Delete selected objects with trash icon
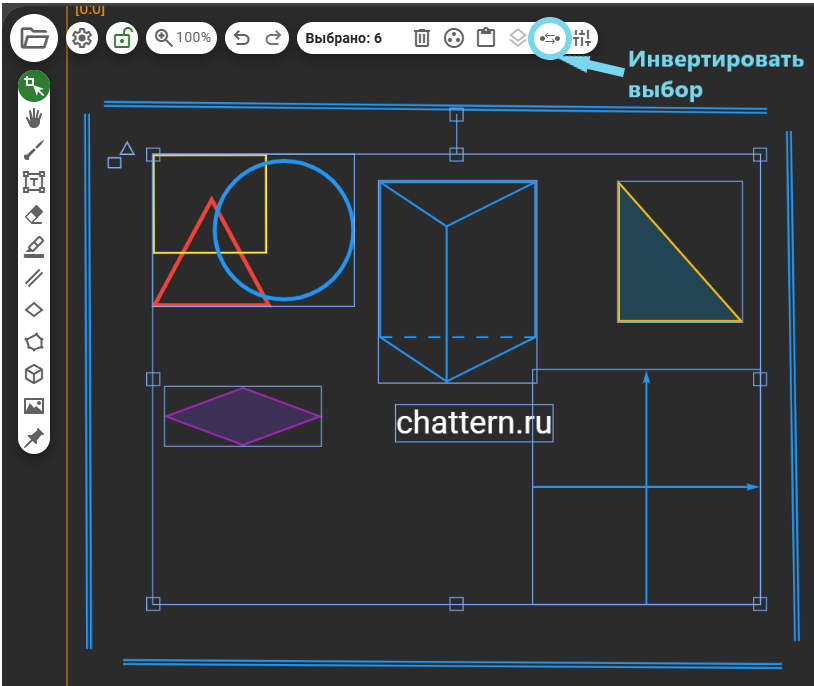 pyautogui.click(x=422, y=39)
